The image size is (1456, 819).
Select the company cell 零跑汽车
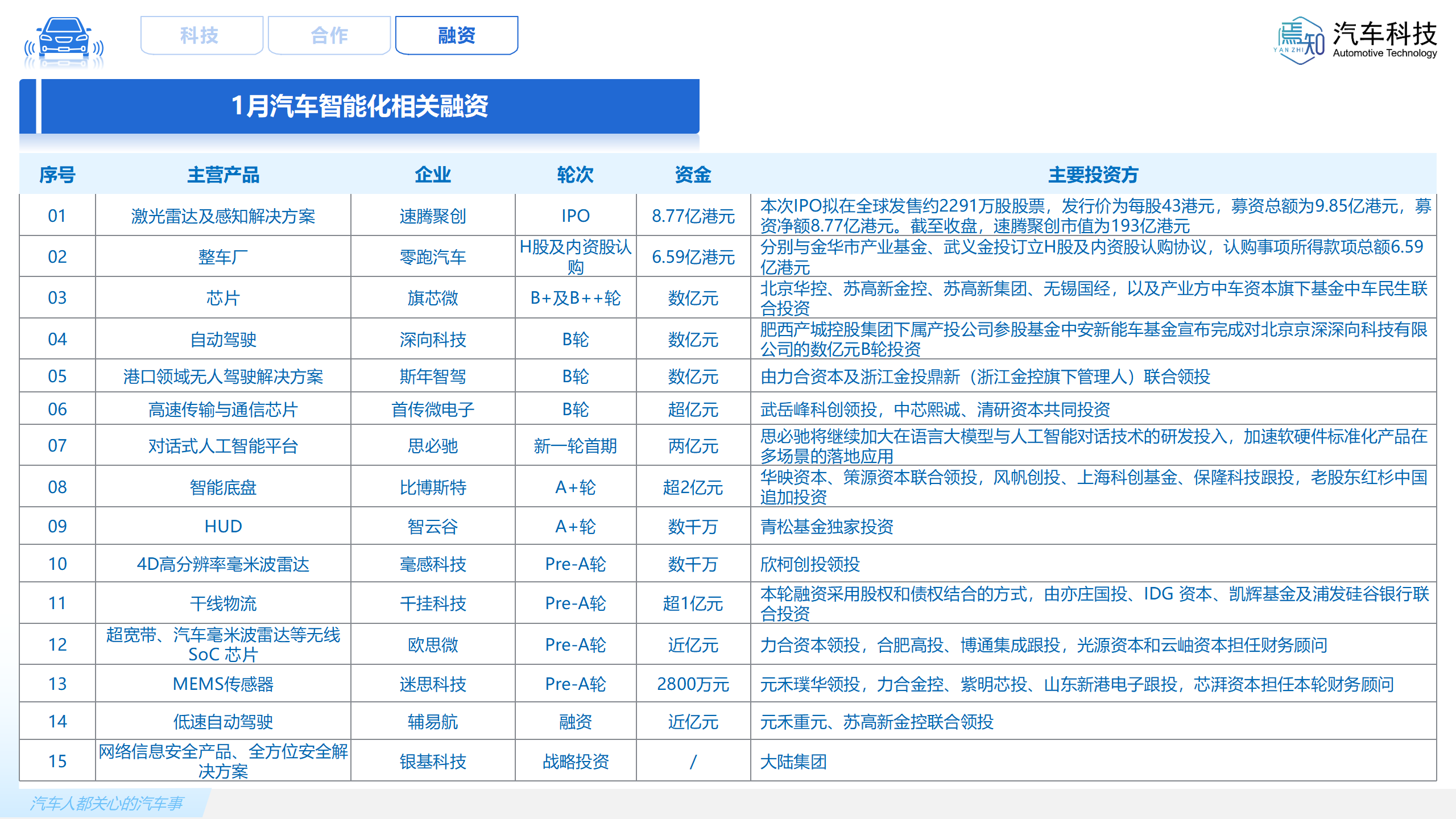(x=433, y=257)
